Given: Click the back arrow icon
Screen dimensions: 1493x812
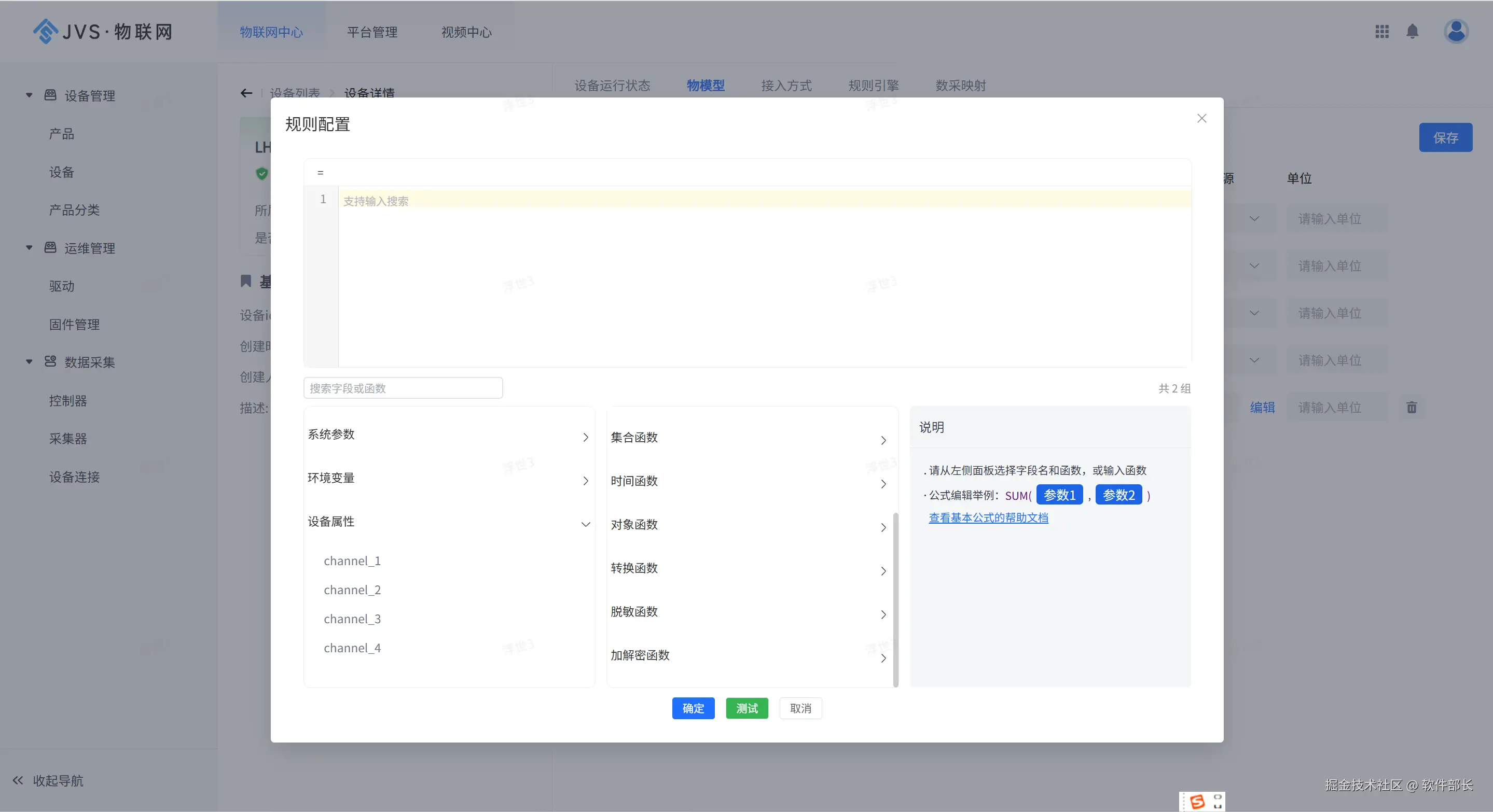Looking at the screenshot, I should pyautogui.click(x=246, y=93).
